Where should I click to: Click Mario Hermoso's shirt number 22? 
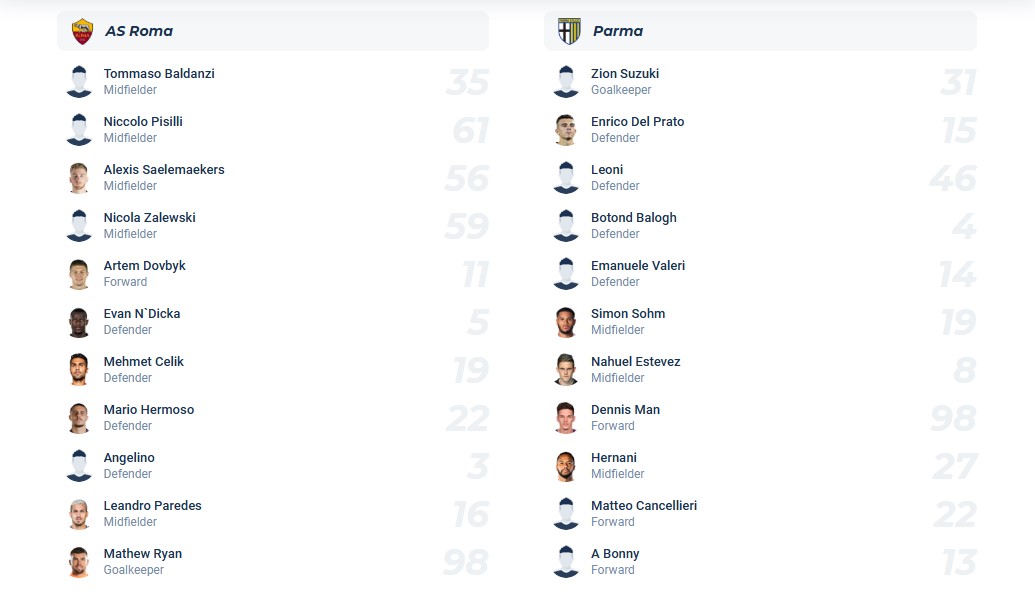(468, 418)
